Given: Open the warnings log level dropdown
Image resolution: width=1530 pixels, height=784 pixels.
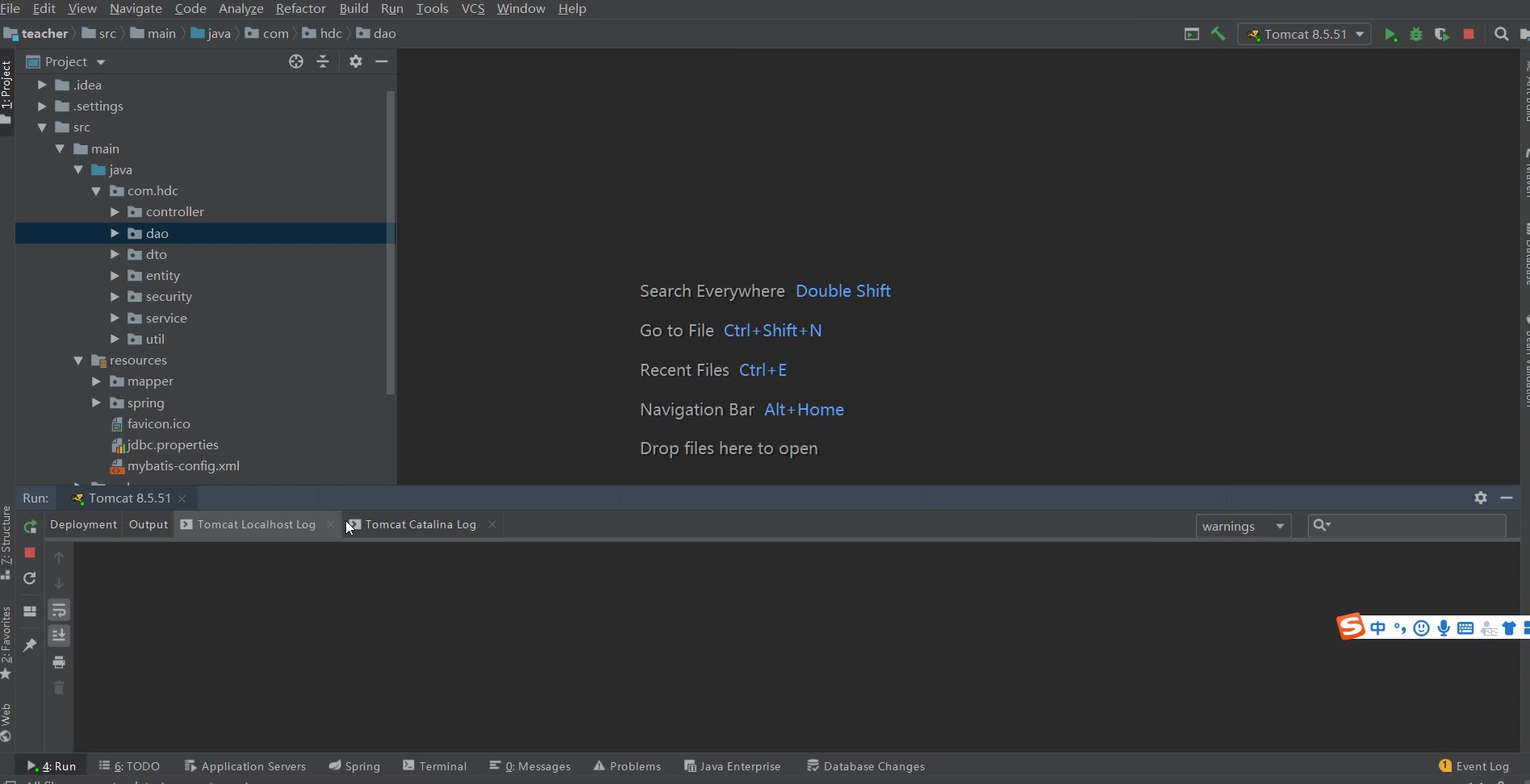Looking at the screenshot, I should (x=1243, y=527).
